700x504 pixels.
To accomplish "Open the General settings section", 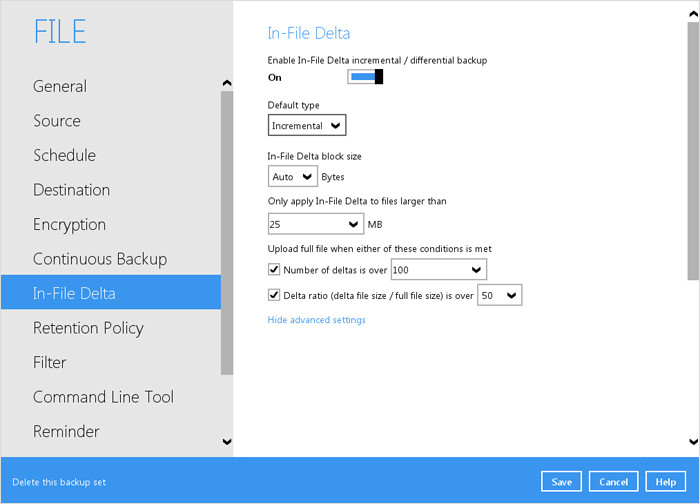I will tap(60, 86).
